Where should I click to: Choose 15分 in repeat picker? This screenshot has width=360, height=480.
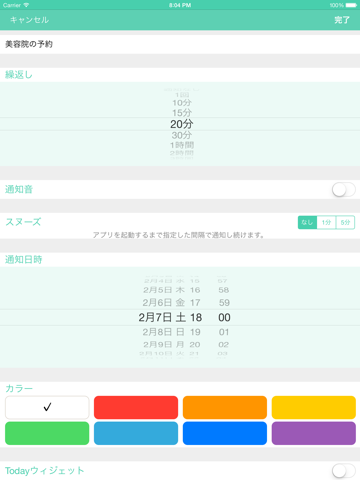[x=182, y=113]
